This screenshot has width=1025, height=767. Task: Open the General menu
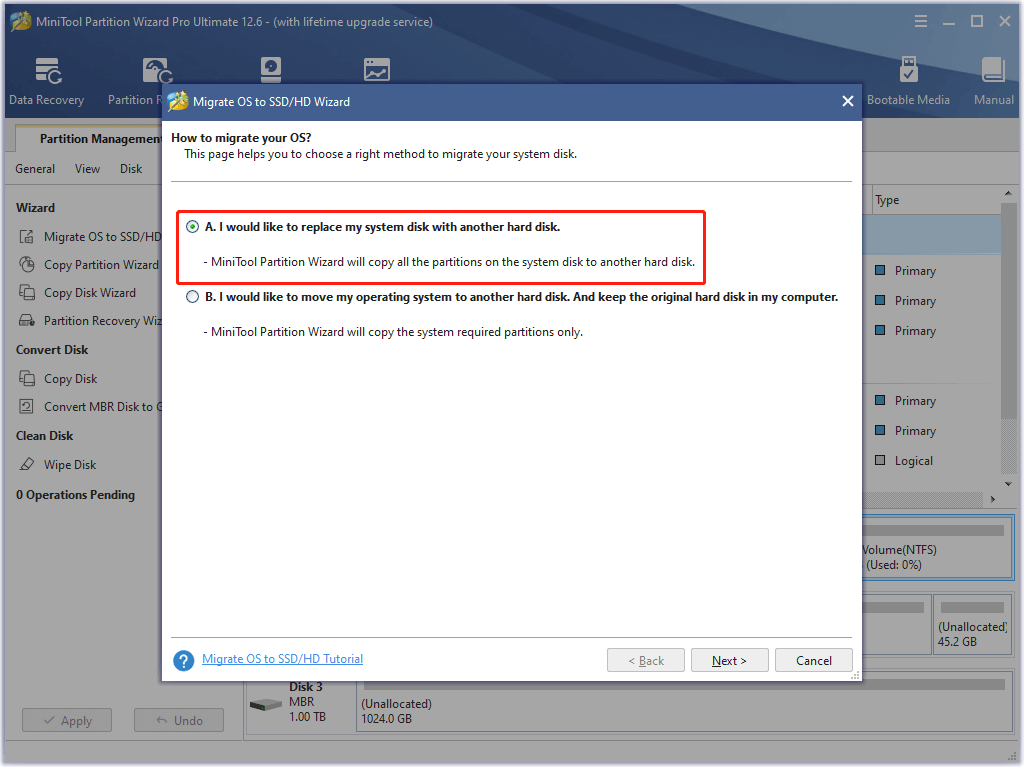click(x=35, y=169)
